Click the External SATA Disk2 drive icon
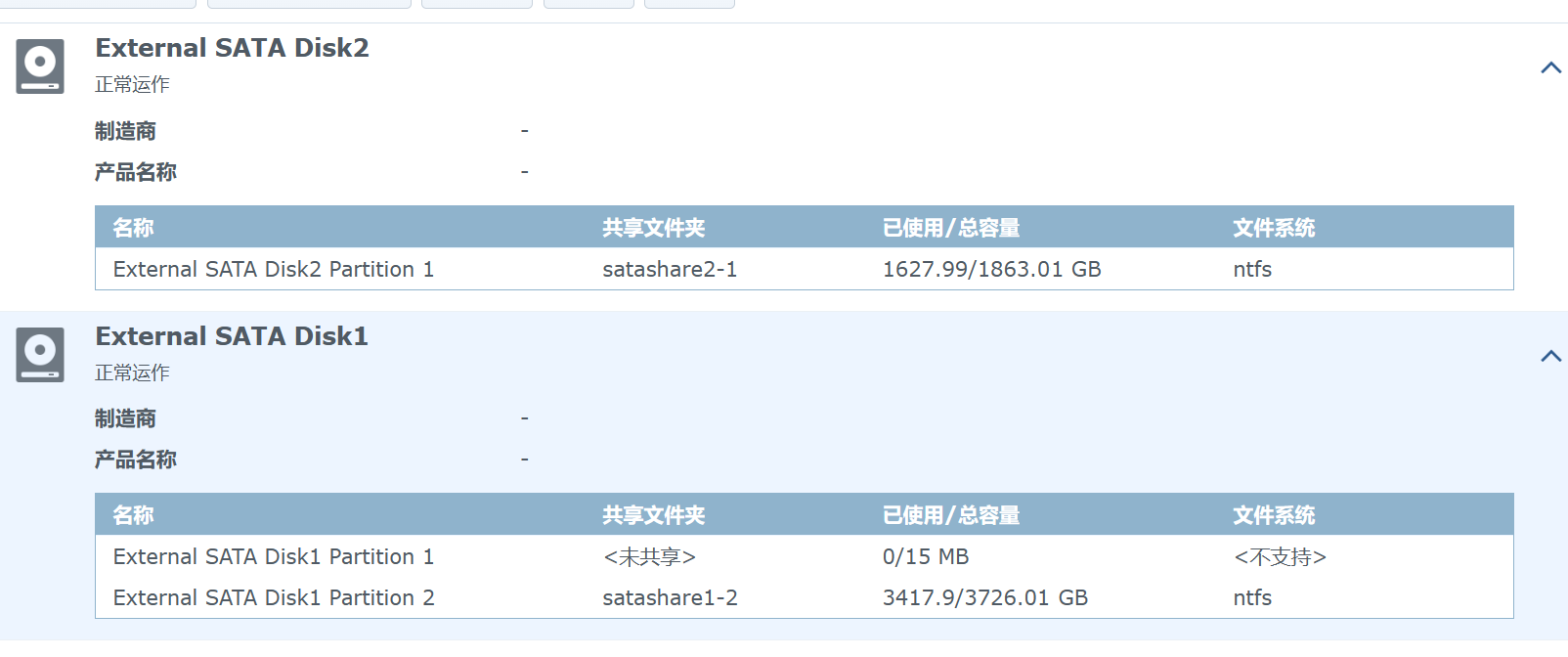This screenshot has width=1568, height=657. [40, 66]
